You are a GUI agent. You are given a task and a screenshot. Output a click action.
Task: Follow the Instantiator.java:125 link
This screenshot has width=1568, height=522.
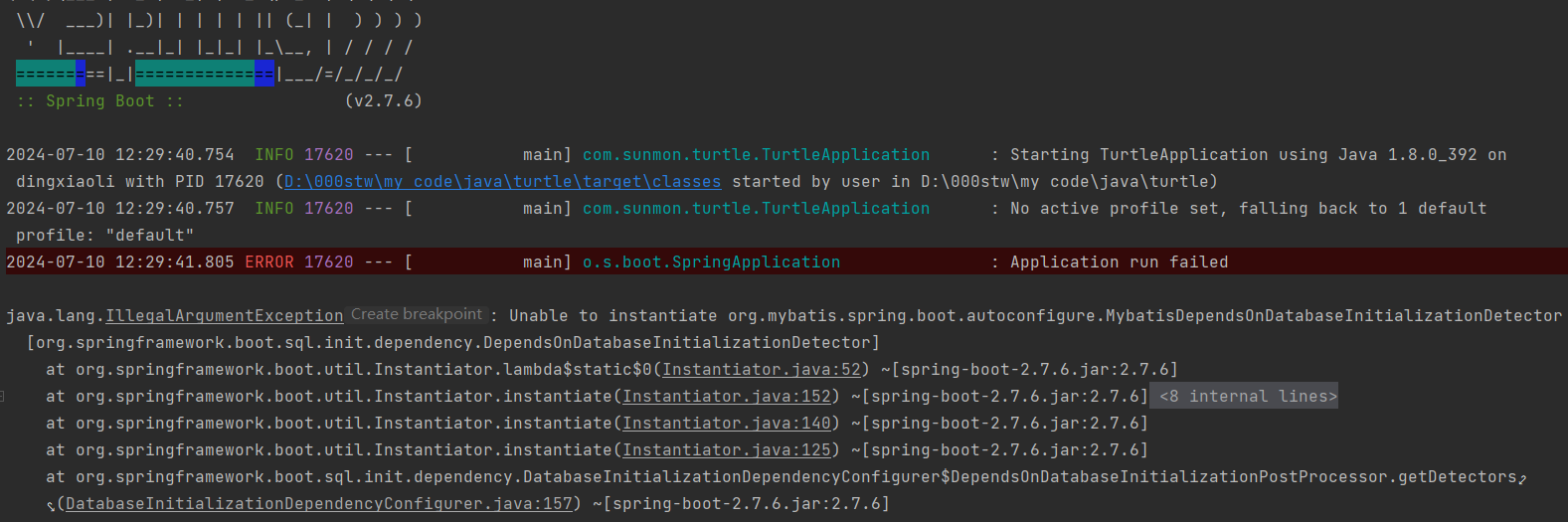[727, 450]
